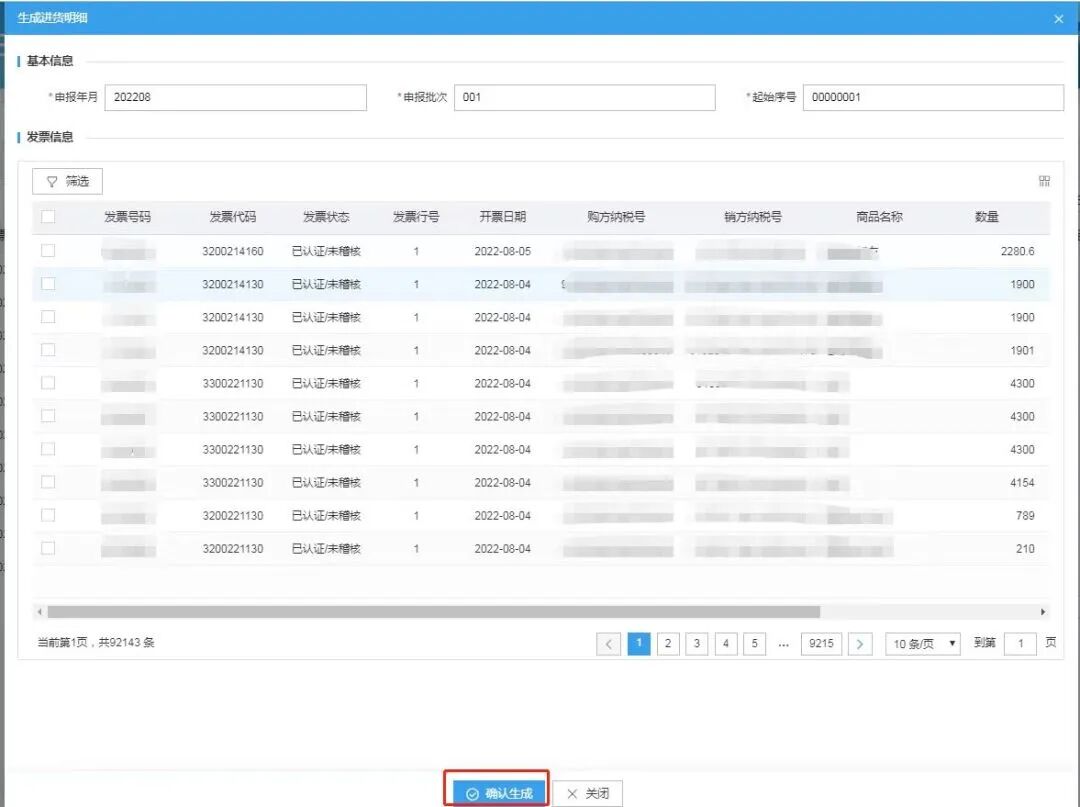The image size is (1080, 807).
Task: Go to page 5
Action: pyautogui.click(x=755, y=643)
